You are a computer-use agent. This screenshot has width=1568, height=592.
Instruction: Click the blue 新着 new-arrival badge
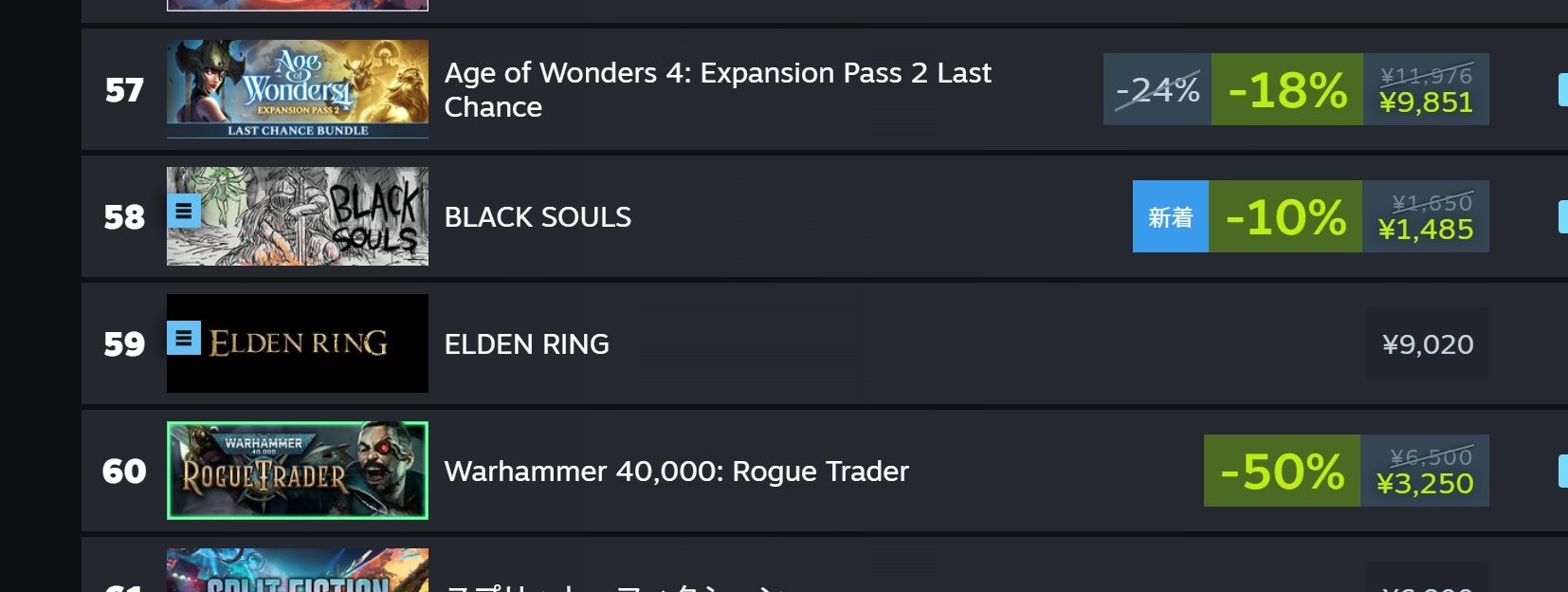click(1170, 217)
